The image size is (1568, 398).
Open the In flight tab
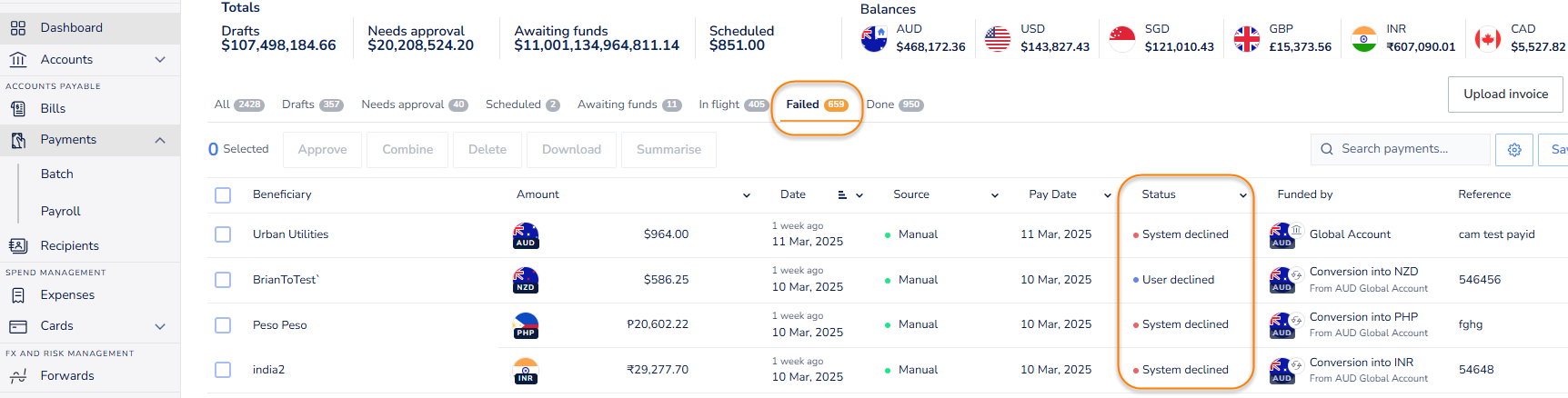point(732,104)
